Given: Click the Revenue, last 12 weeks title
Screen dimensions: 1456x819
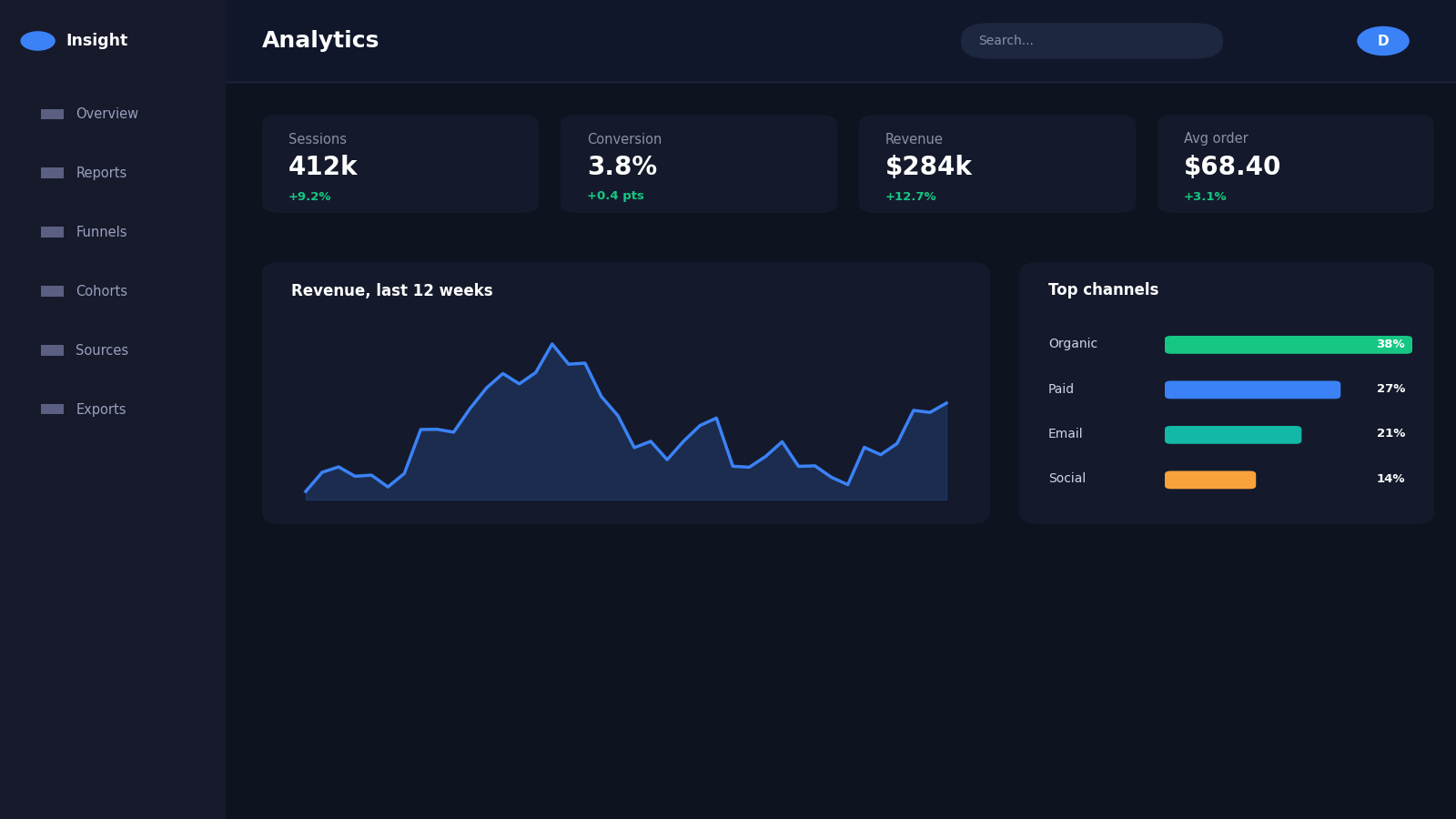Looking at the screenshot, I should pyautogui.click(x=391, y=291).
